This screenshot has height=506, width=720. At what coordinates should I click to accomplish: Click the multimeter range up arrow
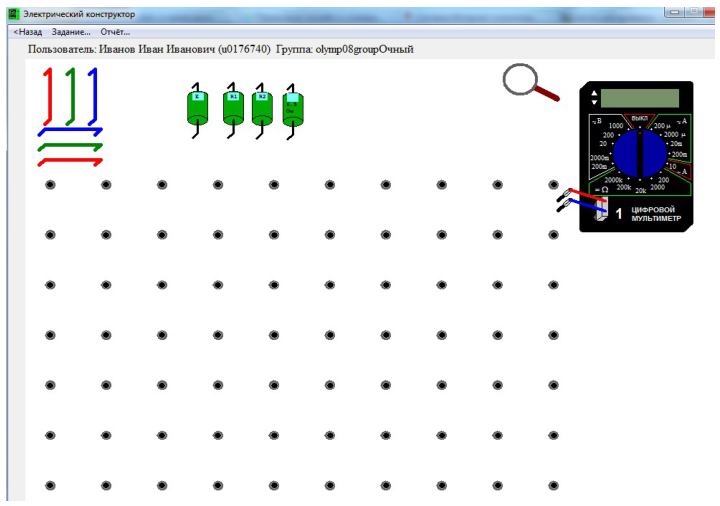point(594,93)
